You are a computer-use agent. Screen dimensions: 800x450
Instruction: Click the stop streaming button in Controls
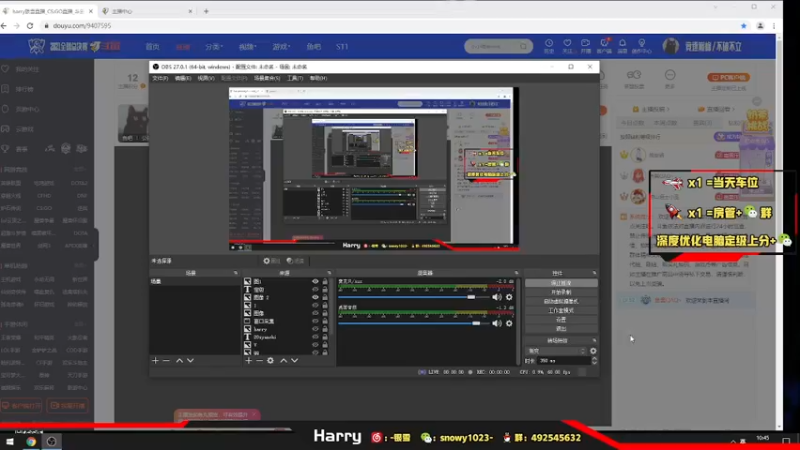point(561,283)
